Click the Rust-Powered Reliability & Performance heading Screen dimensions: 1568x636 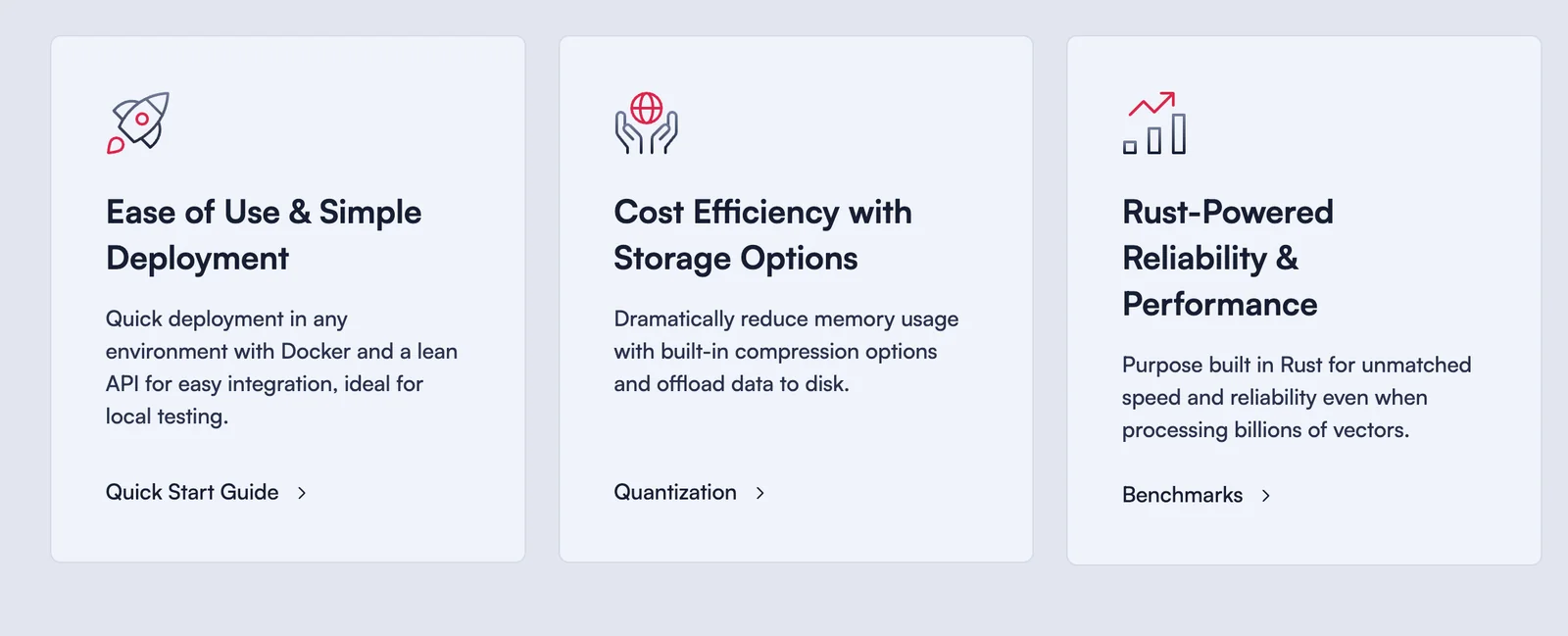point(1227,258)
